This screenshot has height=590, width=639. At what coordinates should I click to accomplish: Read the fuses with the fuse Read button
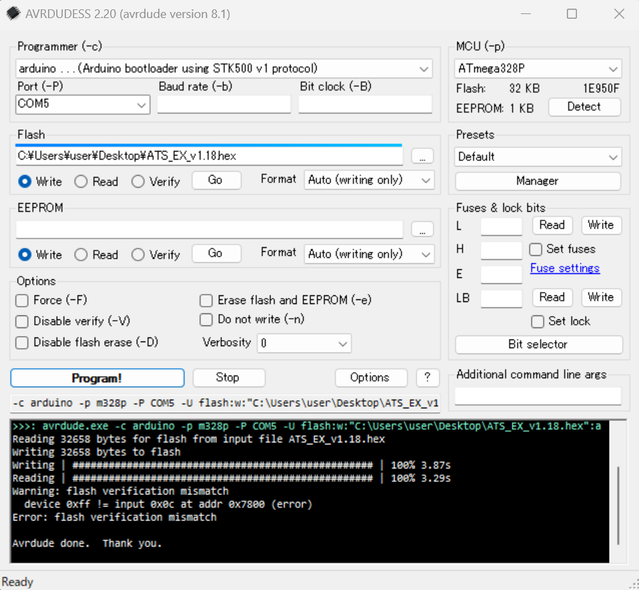pyautogui.click(x=553, y=225)
